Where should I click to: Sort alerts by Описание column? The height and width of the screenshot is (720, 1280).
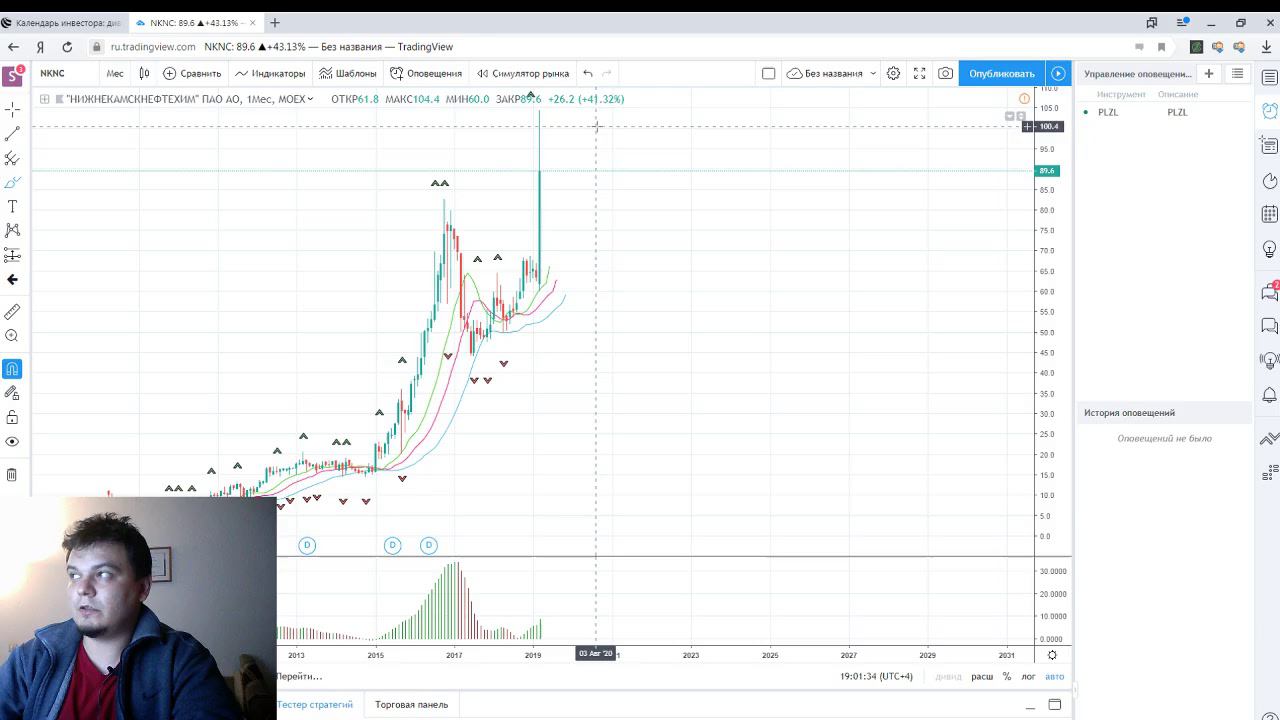1178,94
